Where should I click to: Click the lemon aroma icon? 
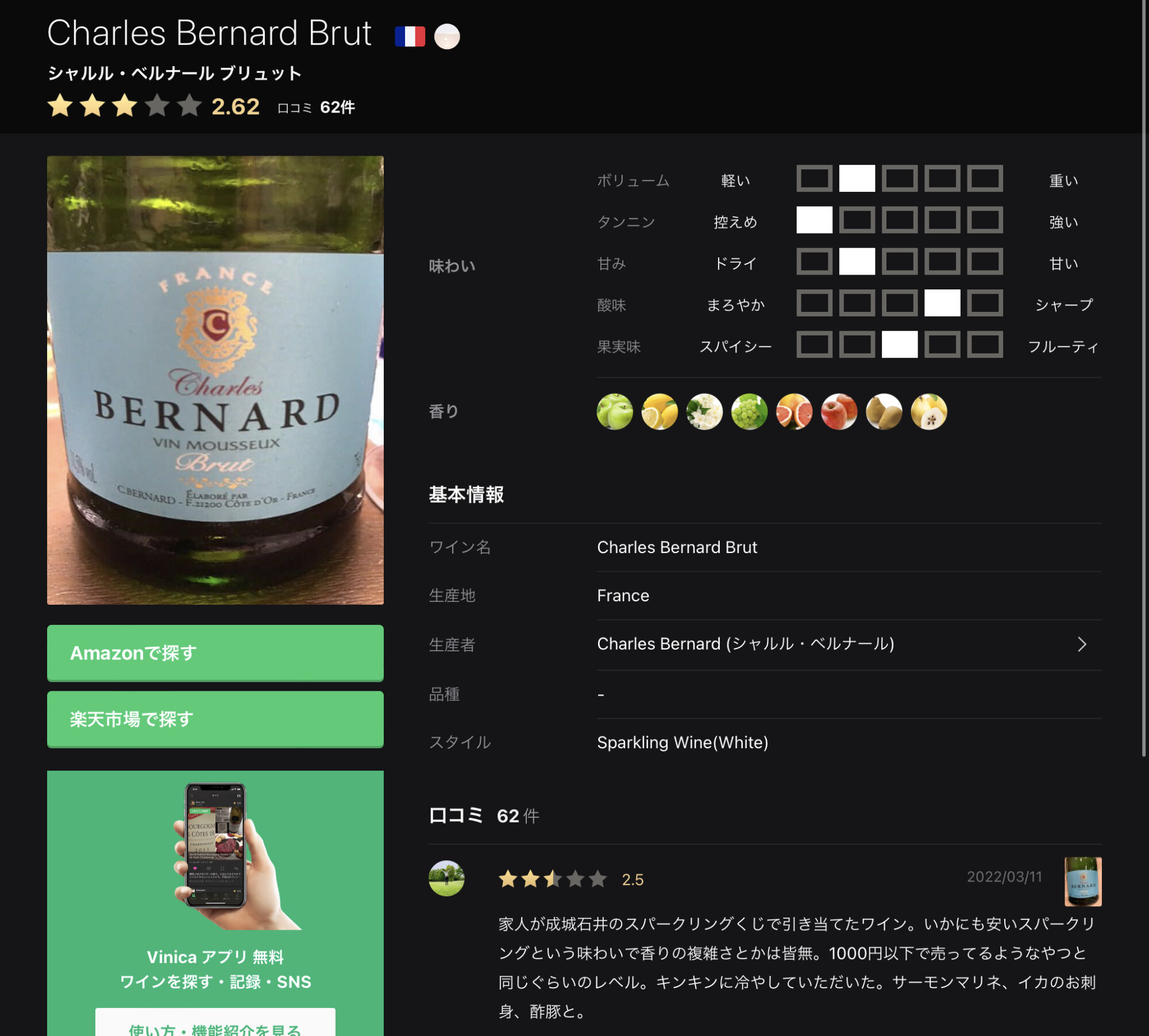660,411
